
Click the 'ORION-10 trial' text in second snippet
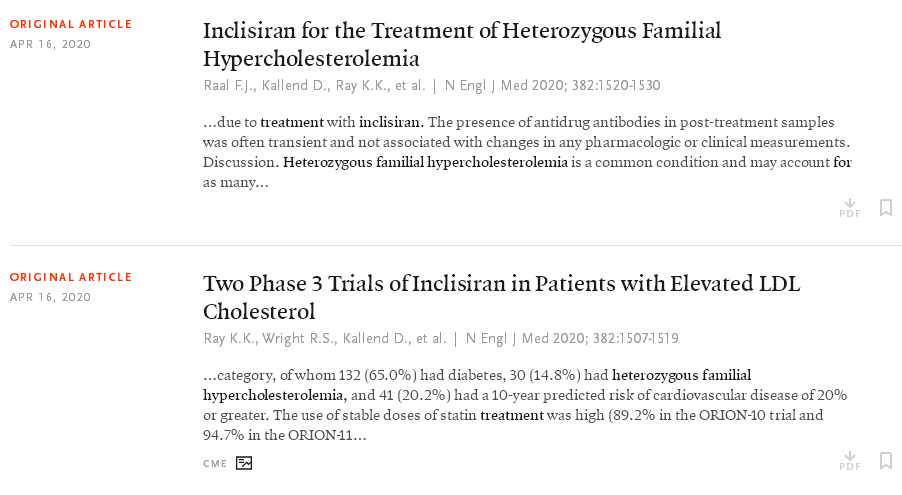coord(742,415)
